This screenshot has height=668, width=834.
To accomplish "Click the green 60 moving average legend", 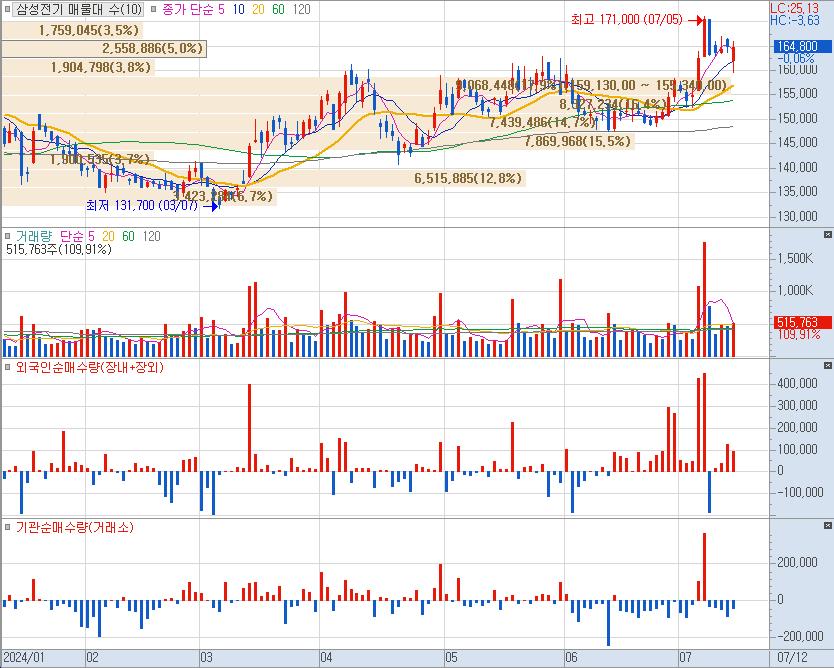I will click(277, 9).
